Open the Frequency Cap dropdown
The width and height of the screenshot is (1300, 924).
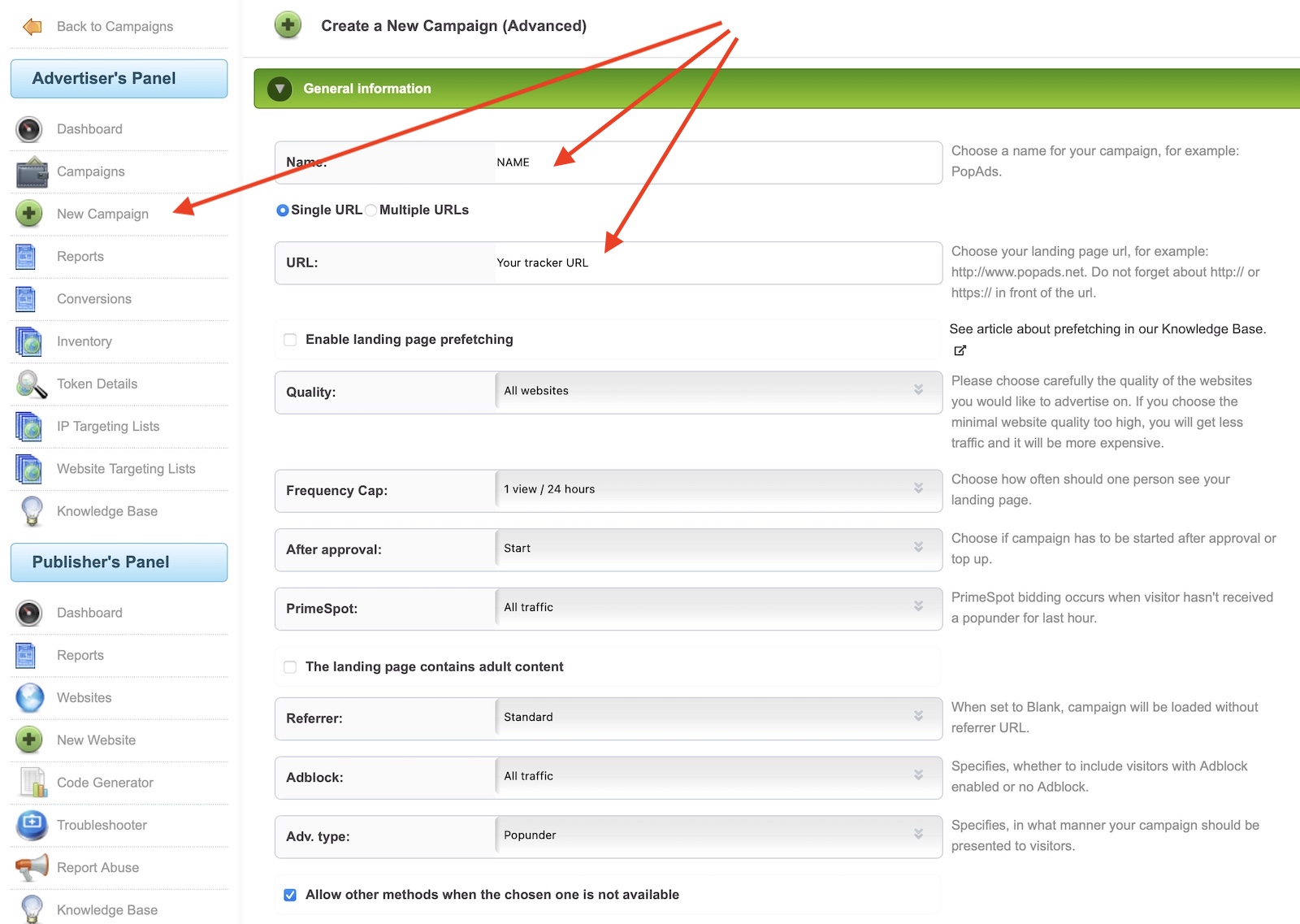click(717, 489)
